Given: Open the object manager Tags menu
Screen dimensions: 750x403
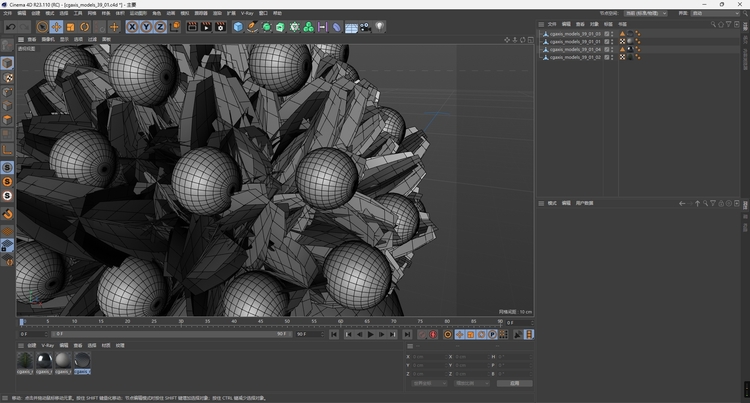Looking at the screenshot, I should click(x=607, y=23).
